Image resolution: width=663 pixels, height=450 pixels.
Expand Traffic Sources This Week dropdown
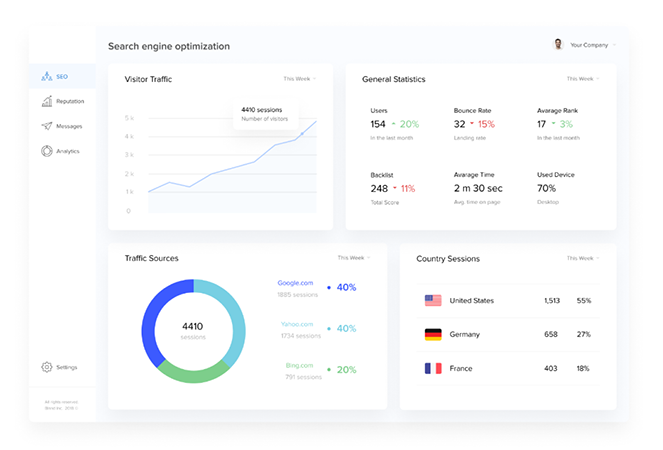coord(353,258)
